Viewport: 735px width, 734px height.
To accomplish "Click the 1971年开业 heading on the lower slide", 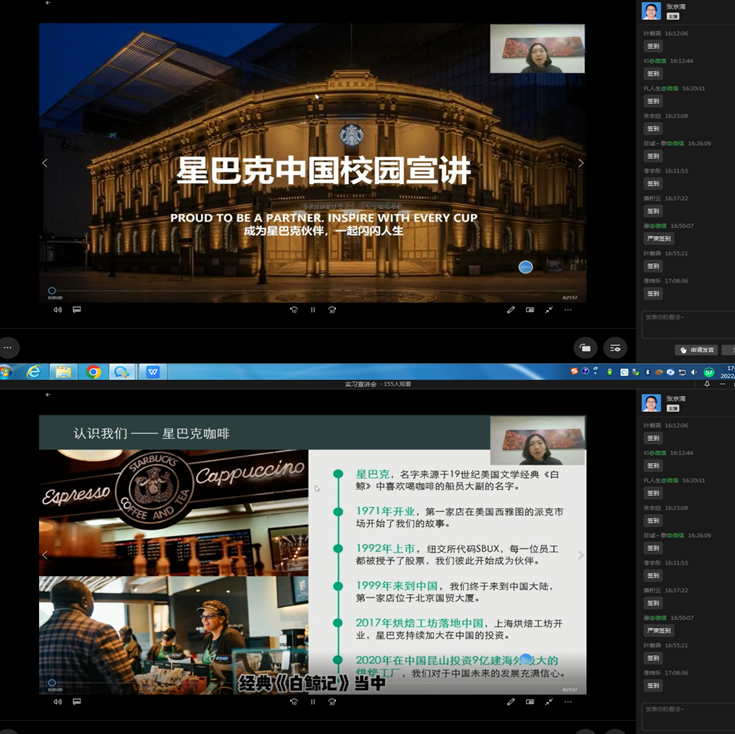I will [x=385, y=511].
